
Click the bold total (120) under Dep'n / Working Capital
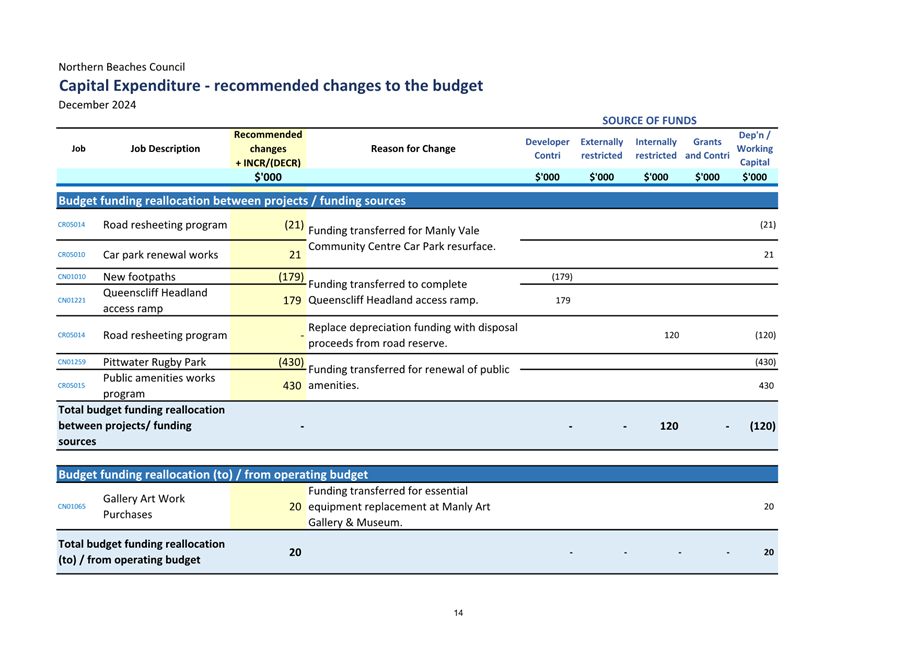pos(762,426)
